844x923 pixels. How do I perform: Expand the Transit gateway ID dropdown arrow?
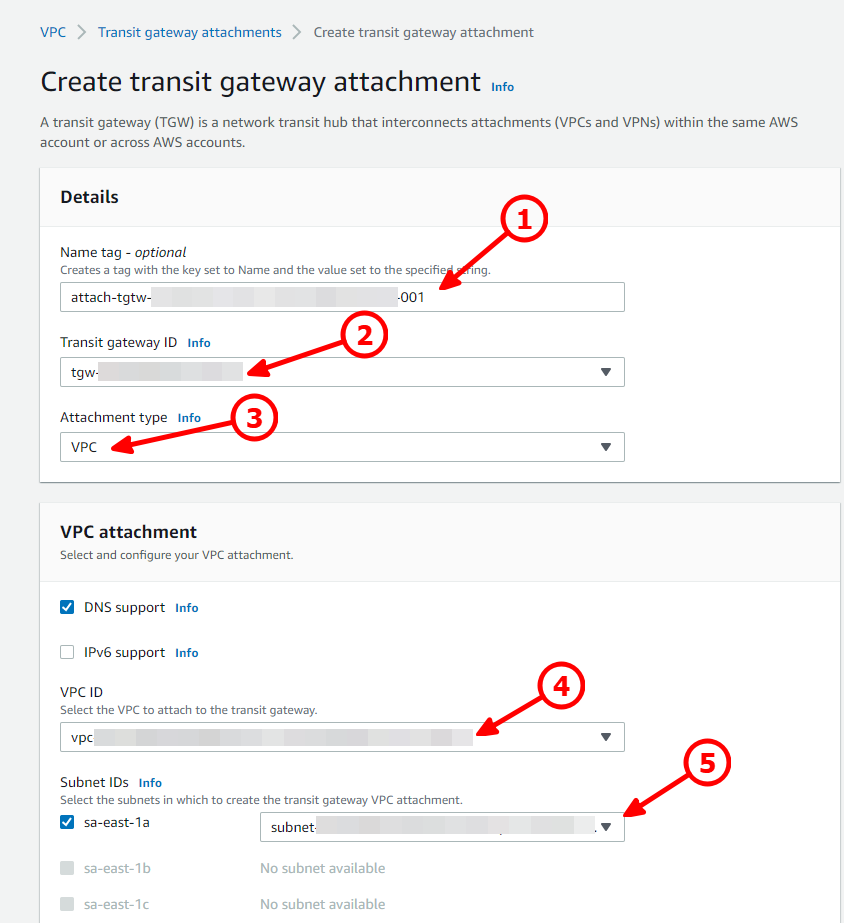click(606, 372)
